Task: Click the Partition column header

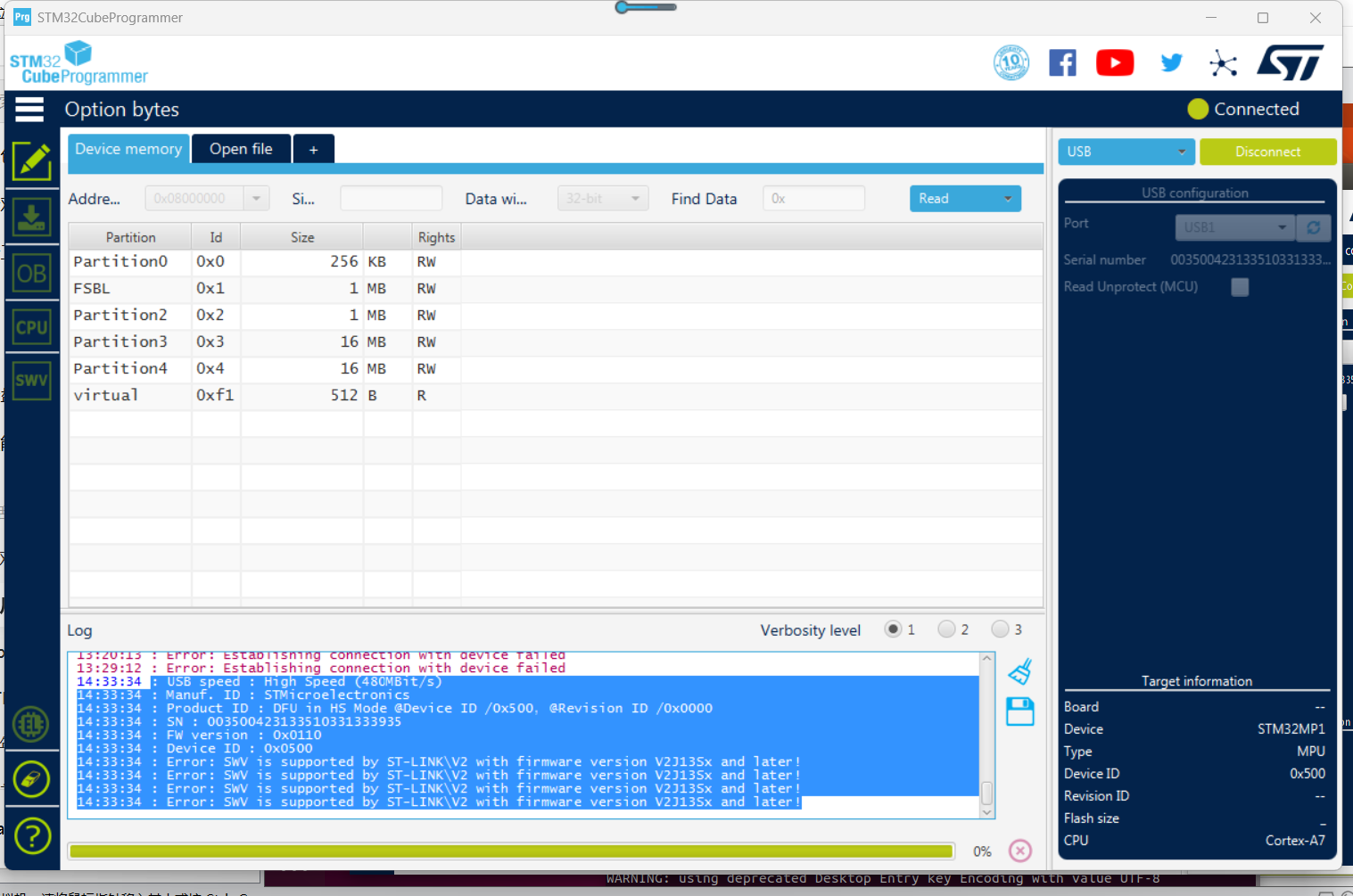Action: pos(130,237)
